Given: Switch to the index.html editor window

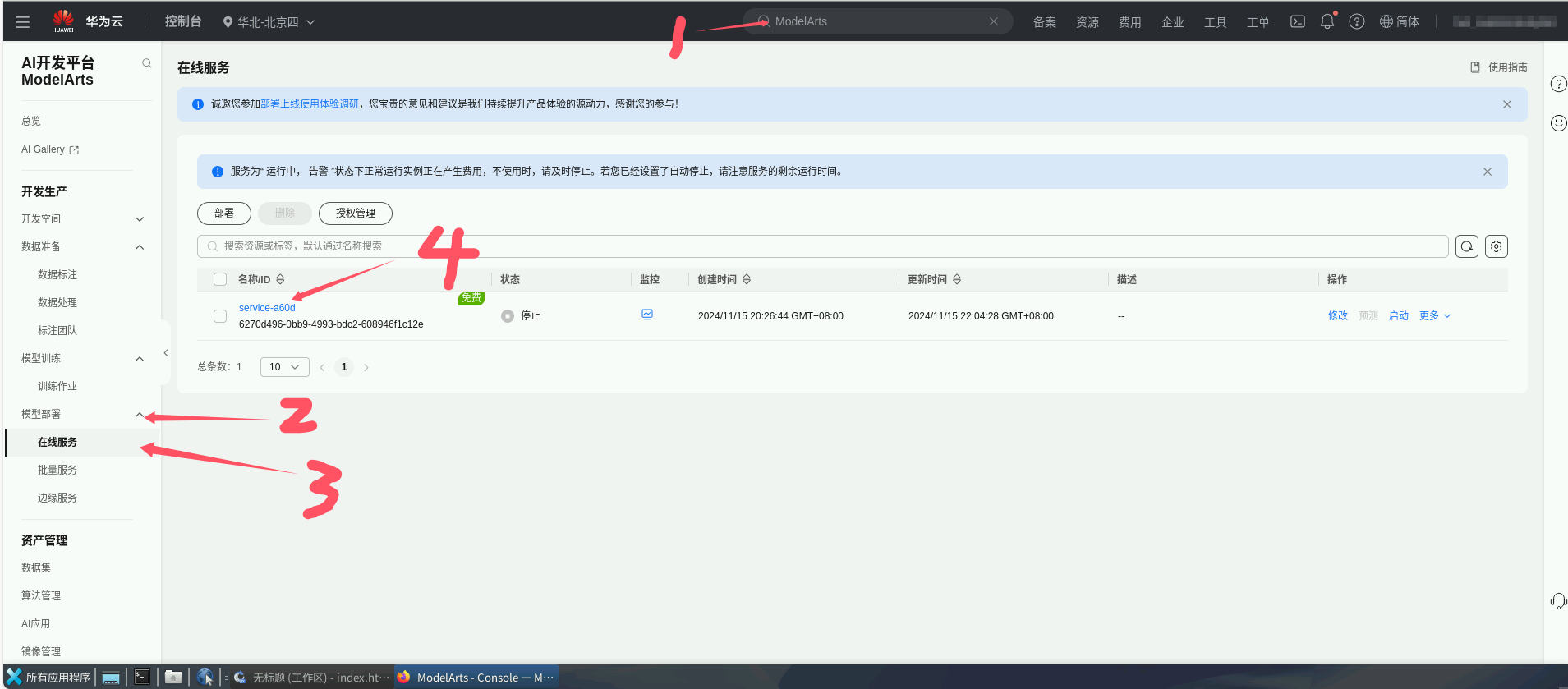Looking at the screenshot, I should [311, 678].
